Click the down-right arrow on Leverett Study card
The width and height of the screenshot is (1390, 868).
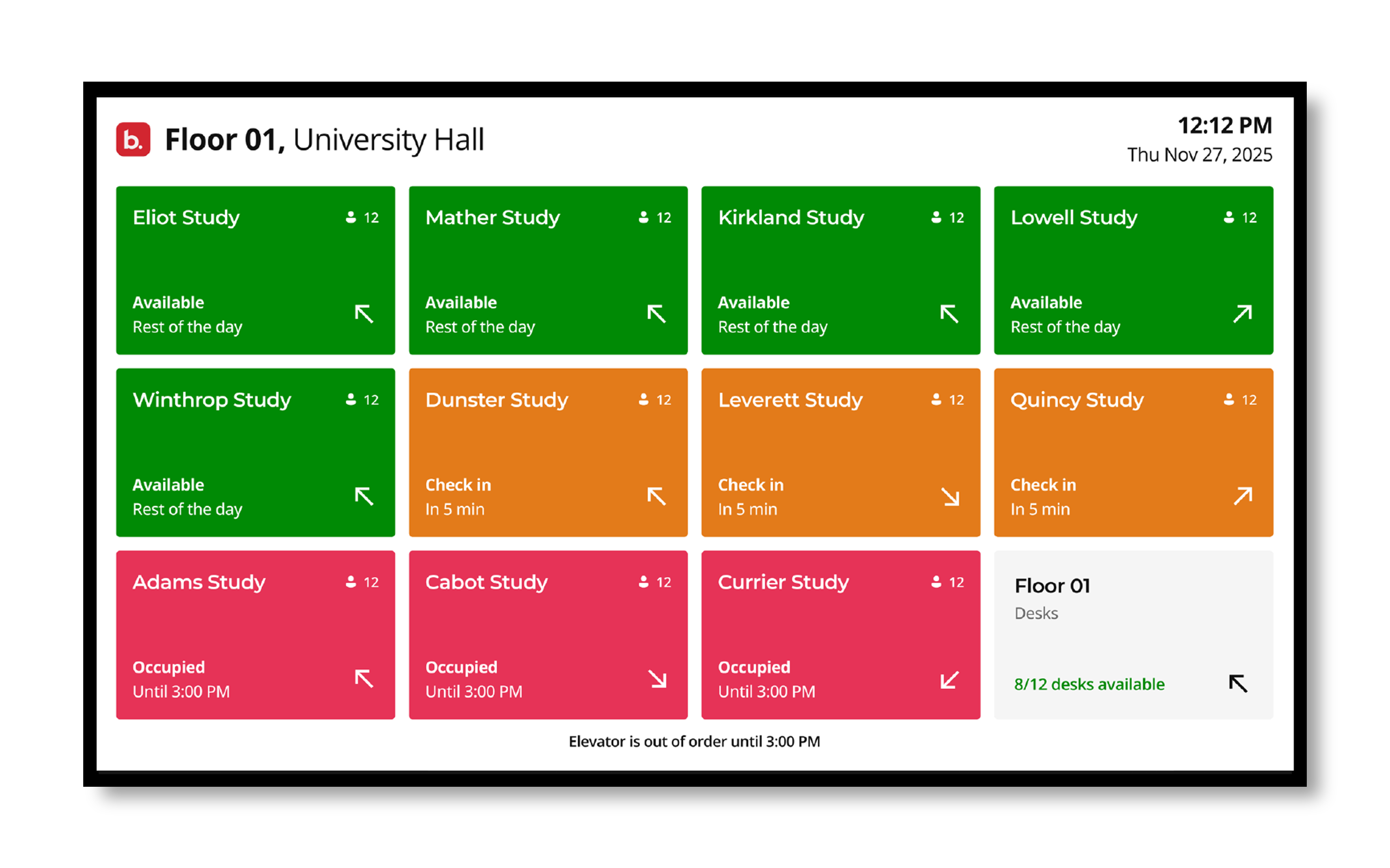950,497
